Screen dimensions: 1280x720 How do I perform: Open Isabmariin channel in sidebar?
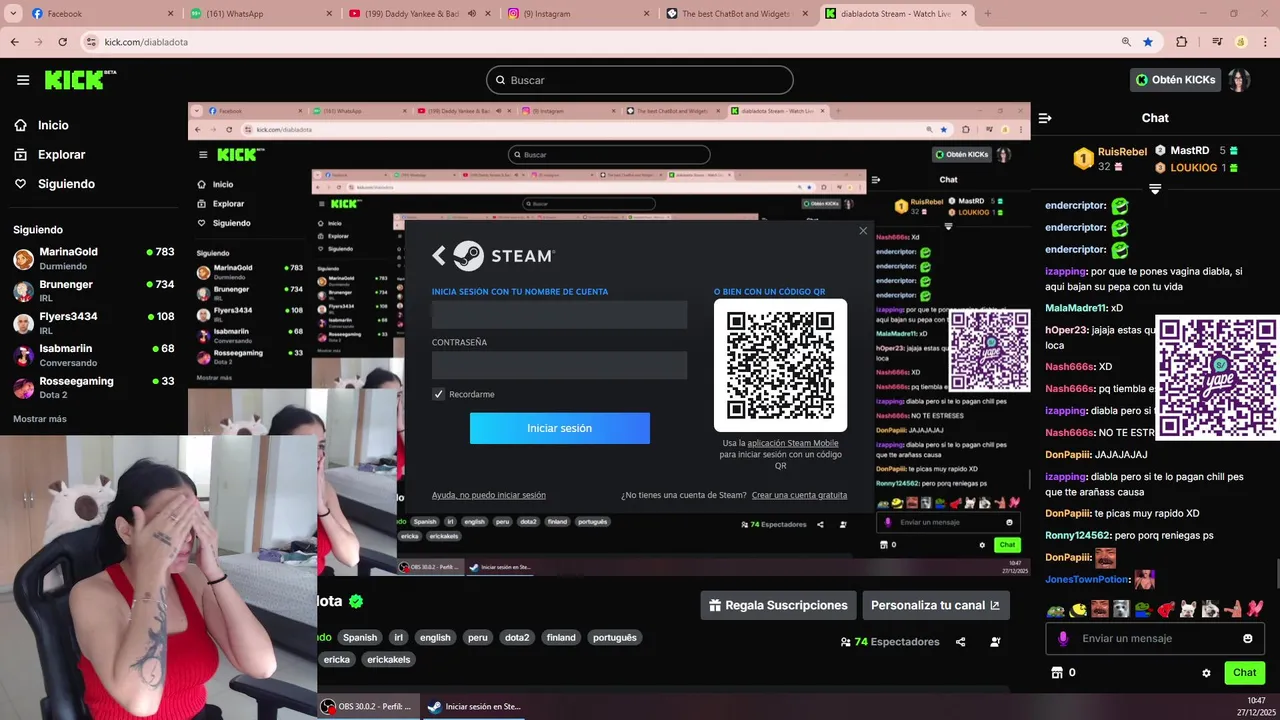[x=94, y=355]
